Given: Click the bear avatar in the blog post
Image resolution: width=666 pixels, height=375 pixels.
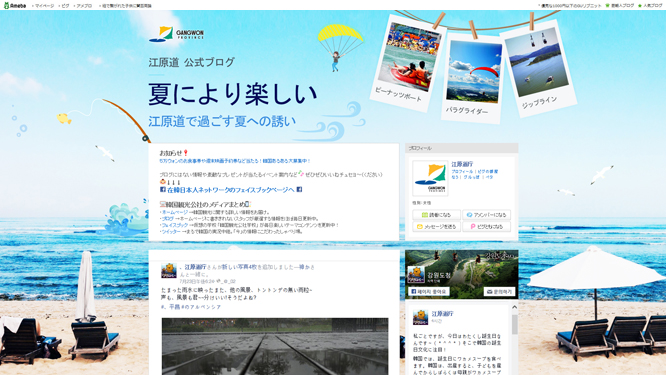Looking at the screenshot, I should [169, 271].
